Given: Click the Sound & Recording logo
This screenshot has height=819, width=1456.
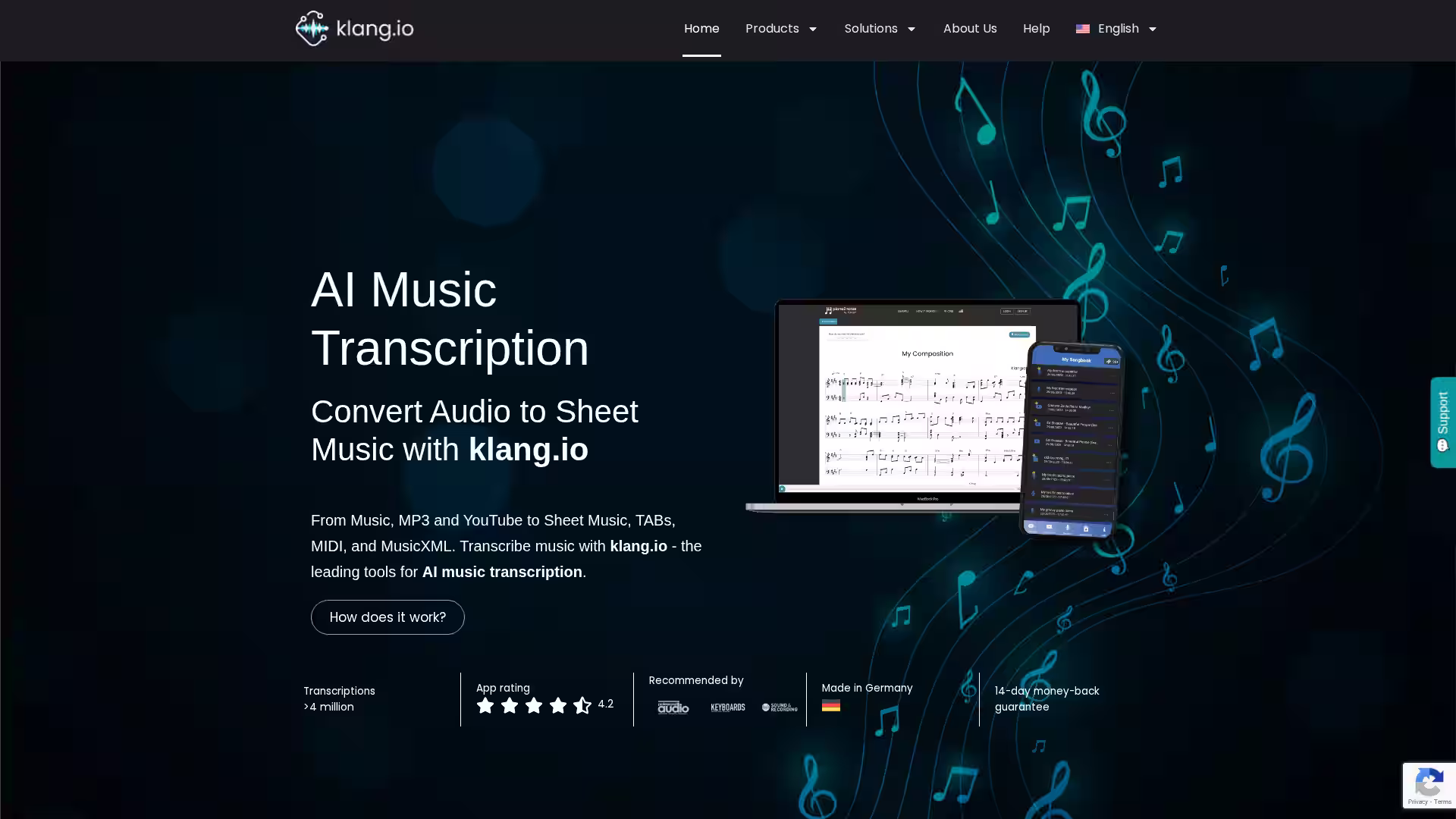Looking at the screenshot, I should click(780, 708).
